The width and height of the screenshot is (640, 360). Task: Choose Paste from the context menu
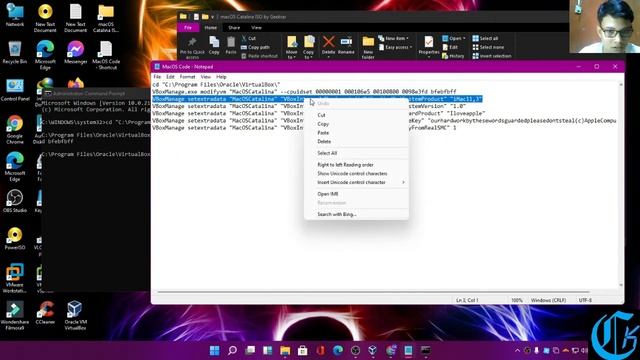tap(356, 133)
